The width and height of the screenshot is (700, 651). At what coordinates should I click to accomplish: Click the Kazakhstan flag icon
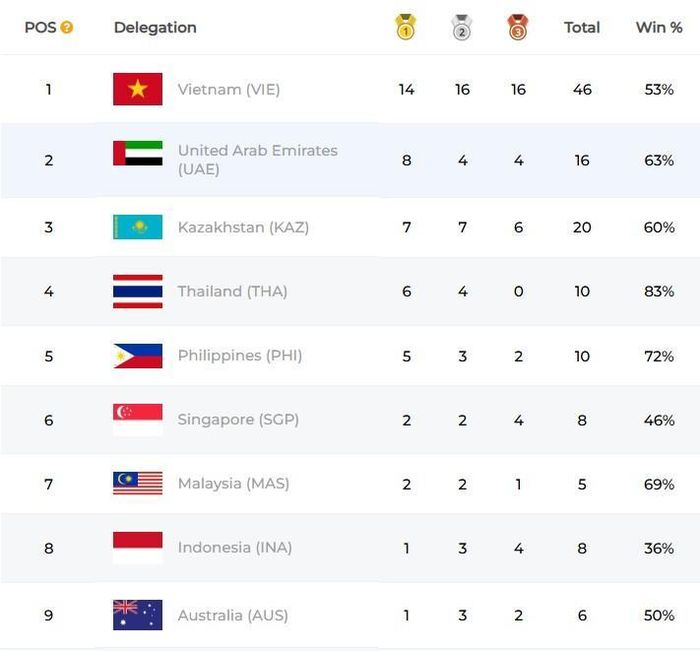[x=138, y=227]
